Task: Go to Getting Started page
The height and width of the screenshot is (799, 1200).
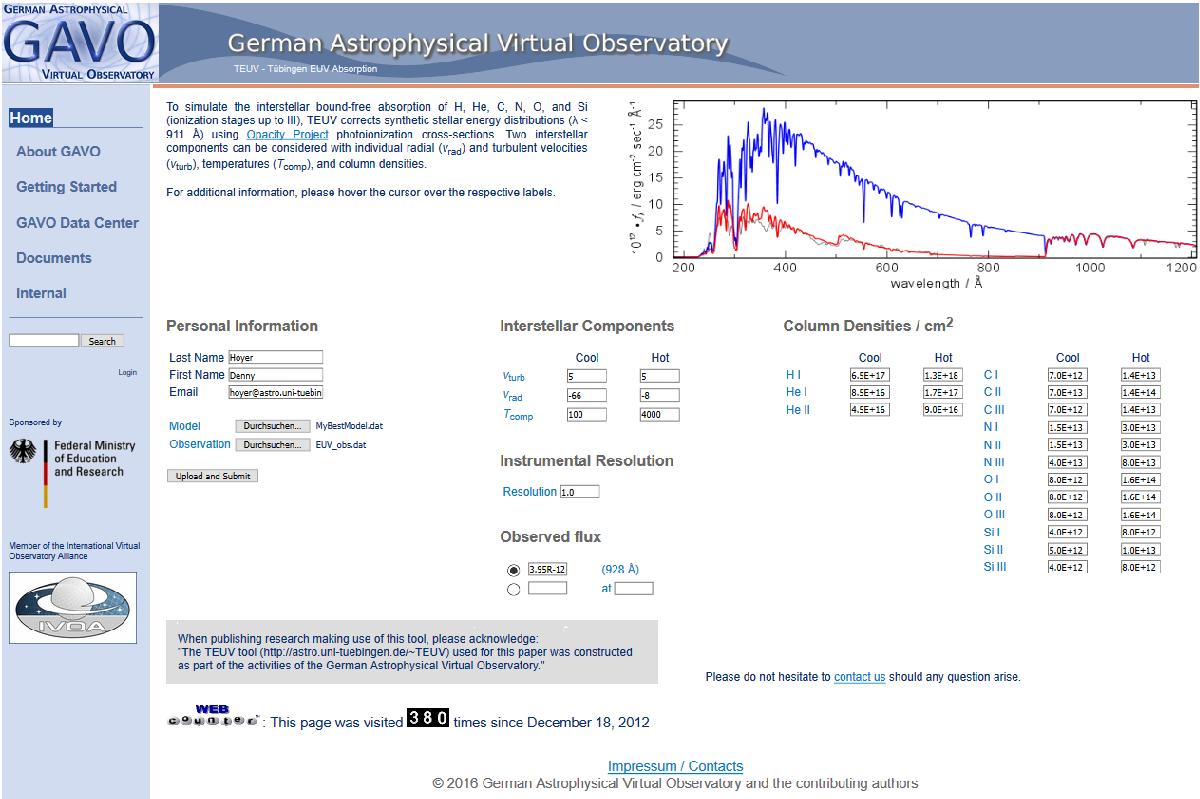Action: [x=66, y=187]
